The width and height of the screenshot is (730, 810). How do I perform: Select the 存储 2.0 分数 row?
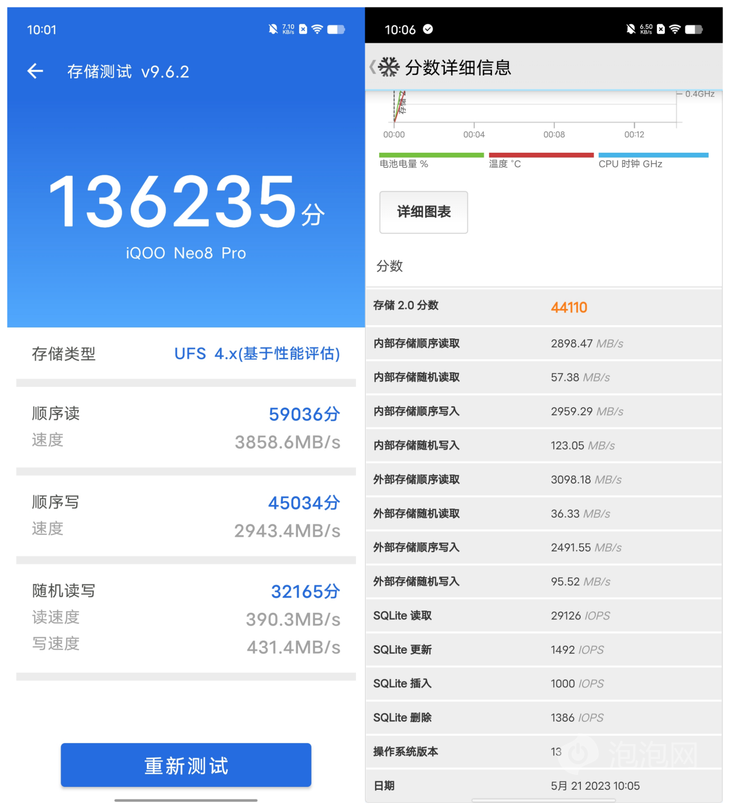point(544,307)
